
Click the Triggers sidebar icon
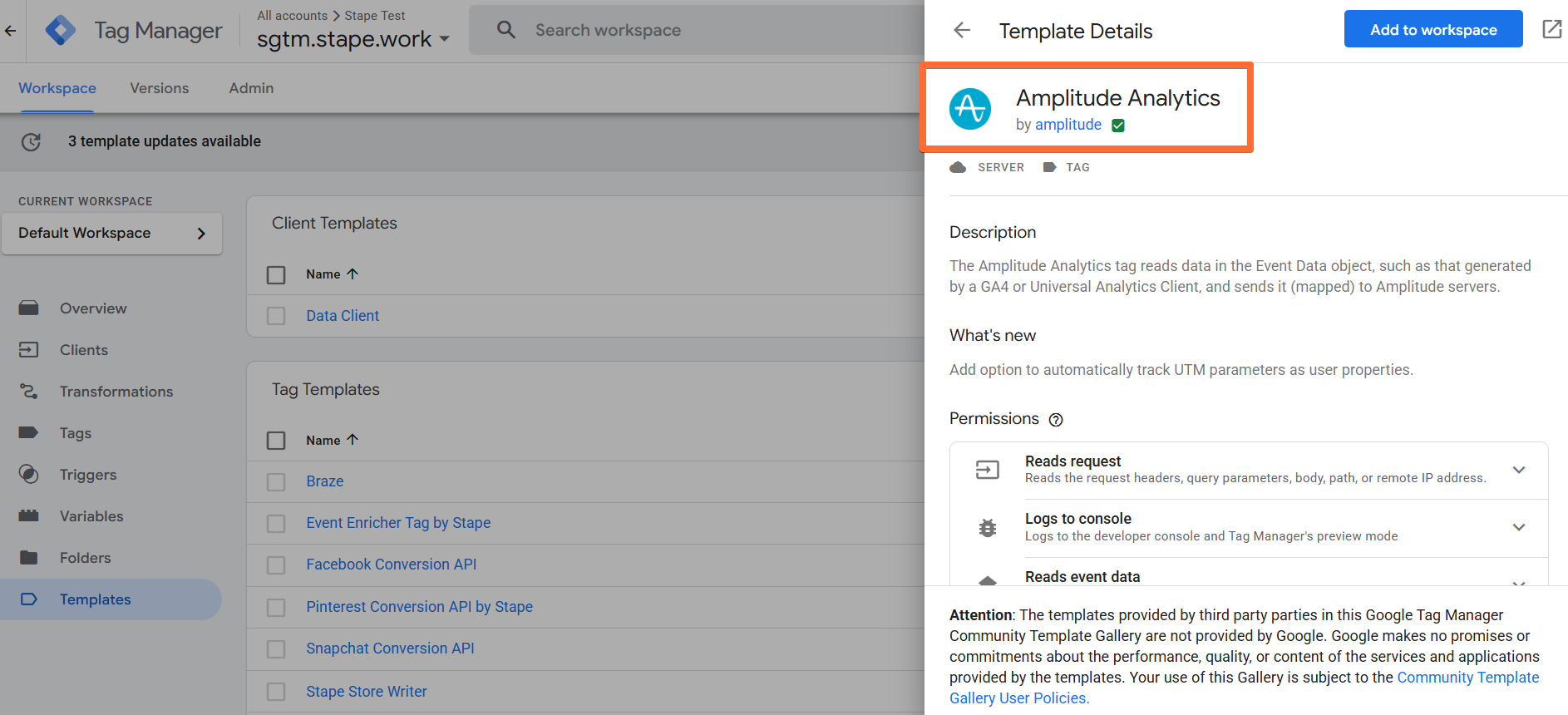[x=29, y=475]
